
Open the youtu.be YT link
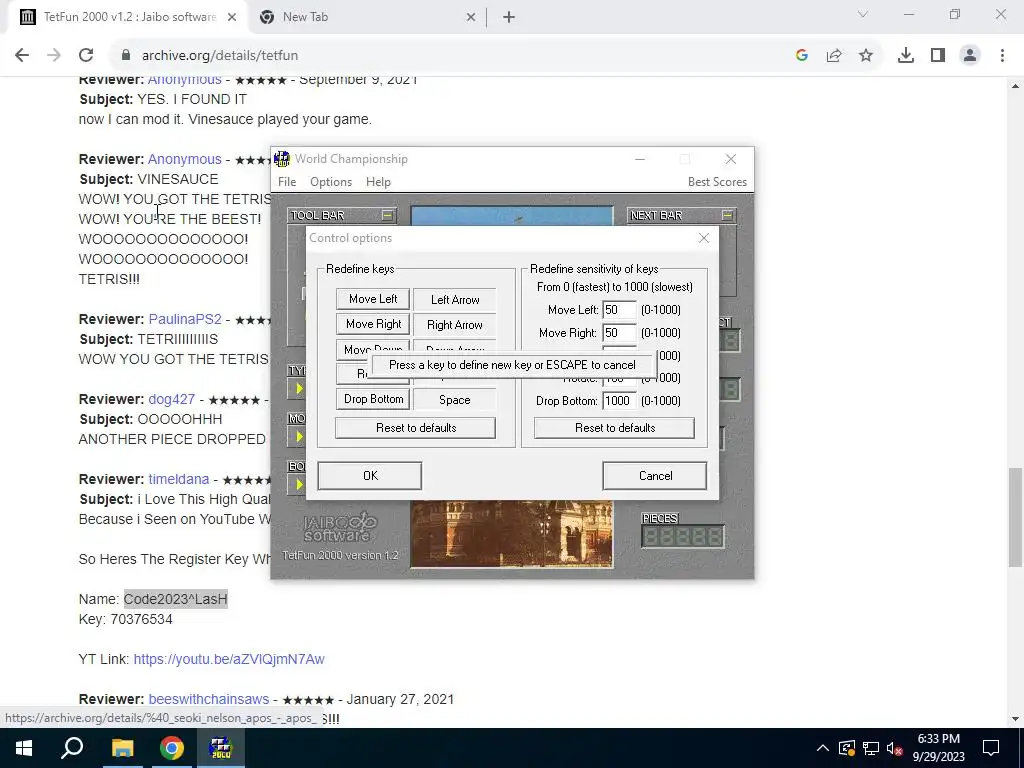229,660
